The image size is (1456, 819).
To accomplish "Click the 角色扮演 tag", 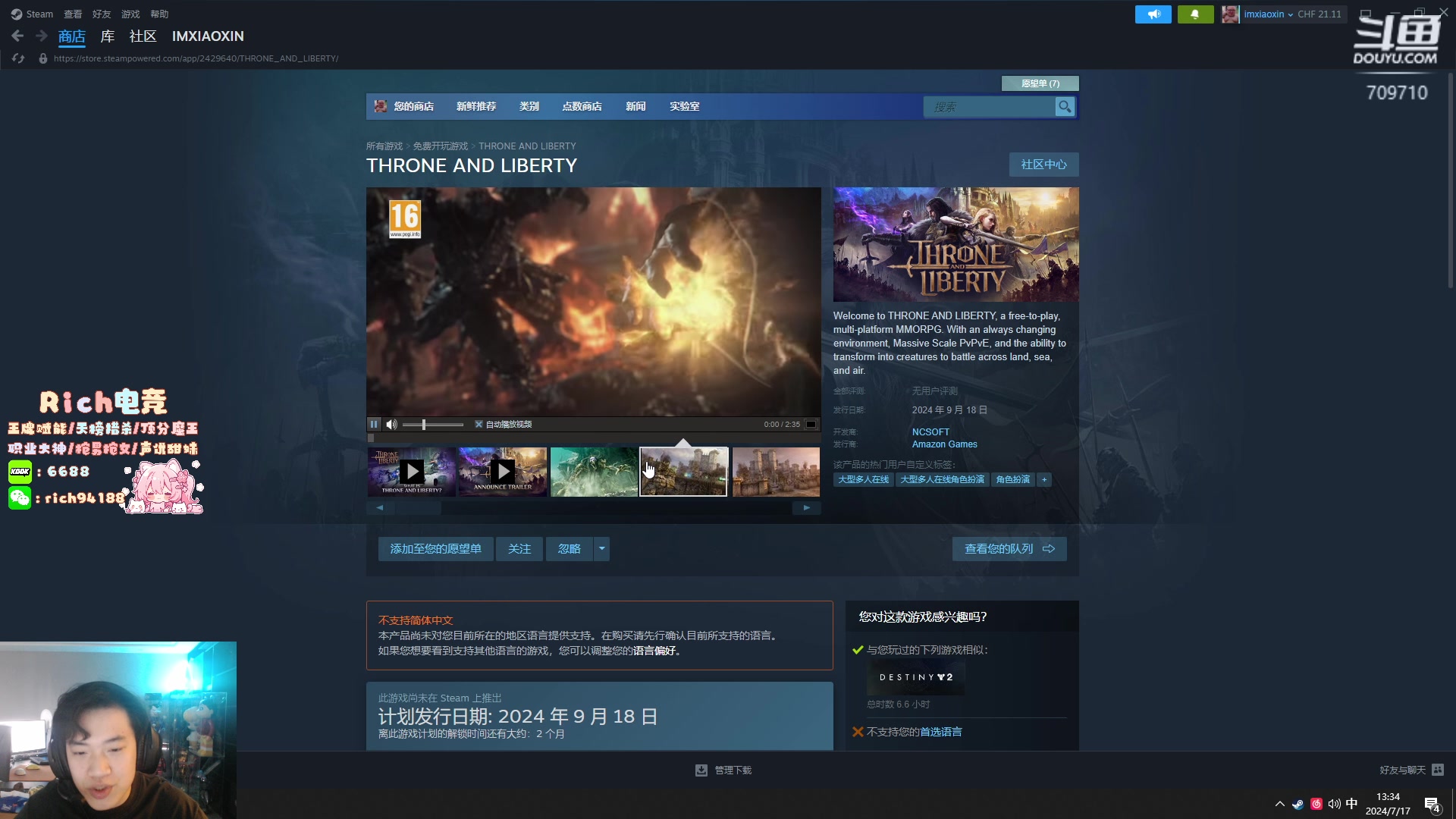I will point(1013,480).
